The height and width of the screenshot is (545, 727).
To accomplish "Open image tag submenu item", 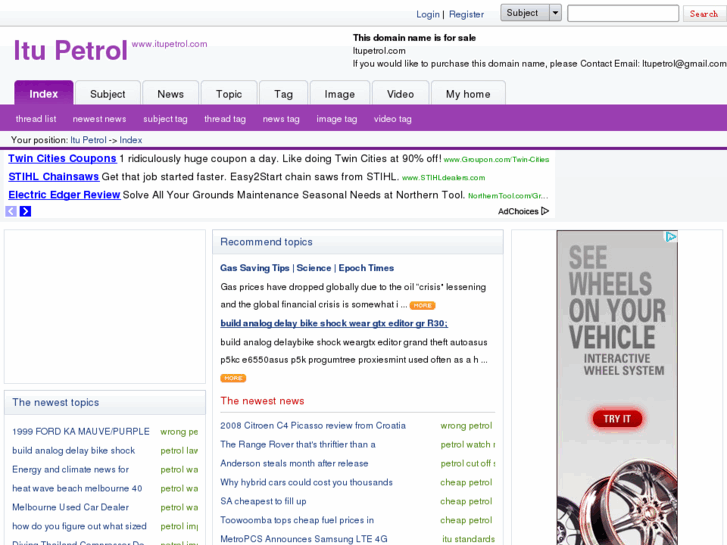I will 337,119.
